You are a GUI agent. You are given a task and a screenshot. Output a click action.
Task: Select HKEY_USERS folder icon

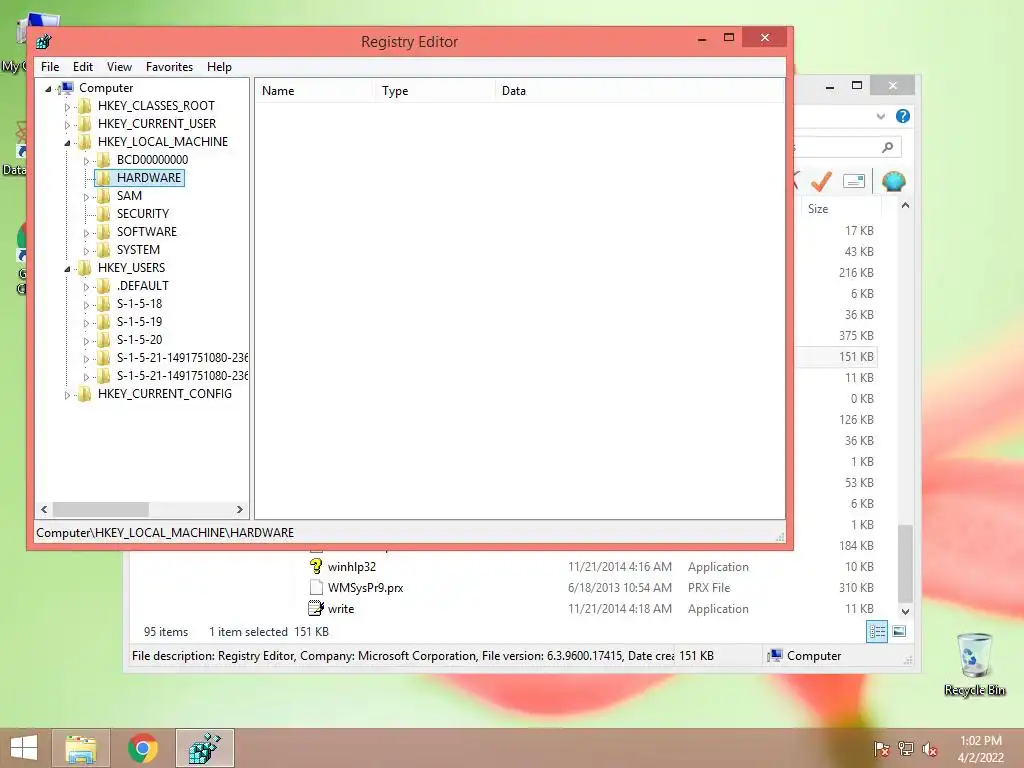[x=85, y=268]
